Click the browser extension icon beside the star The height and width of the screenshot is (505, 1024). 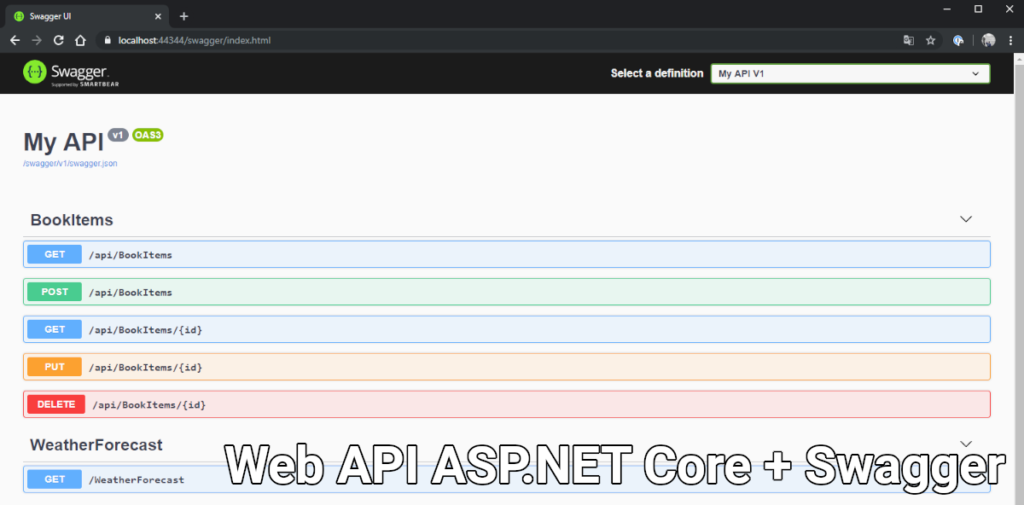click(959, 41)
